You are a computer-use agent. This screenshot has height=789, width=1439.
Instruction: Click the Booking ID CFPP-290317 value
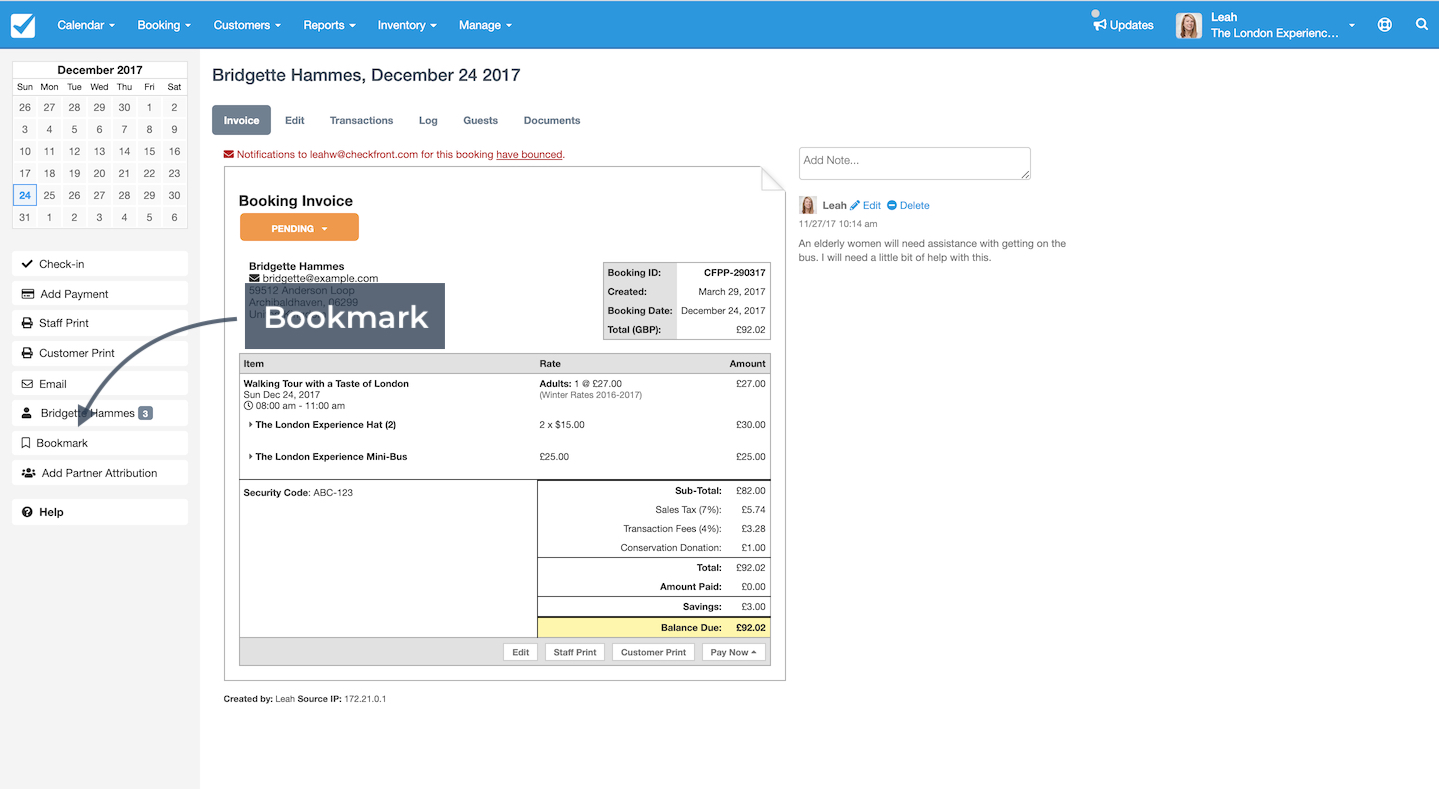[x=735, y=272]
